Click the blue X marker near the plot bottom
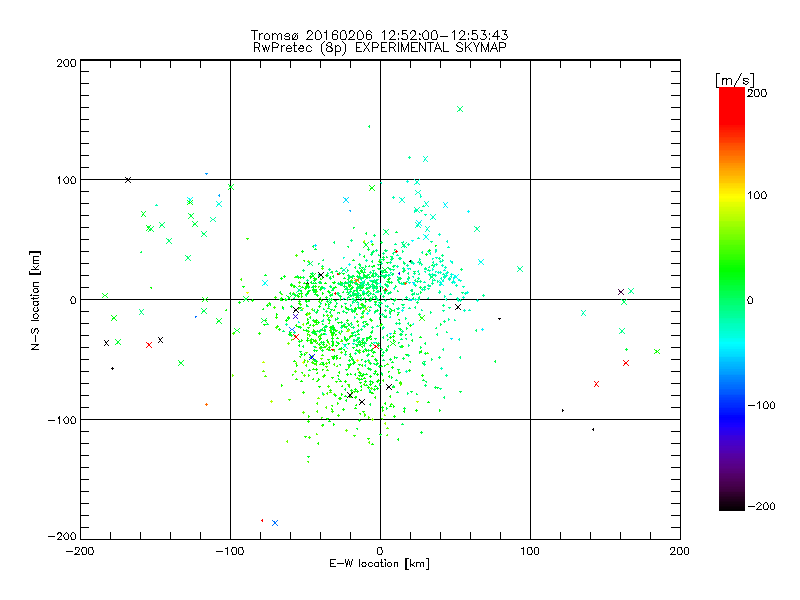Viewport: 800px width, 600px height. pos(275,523)
